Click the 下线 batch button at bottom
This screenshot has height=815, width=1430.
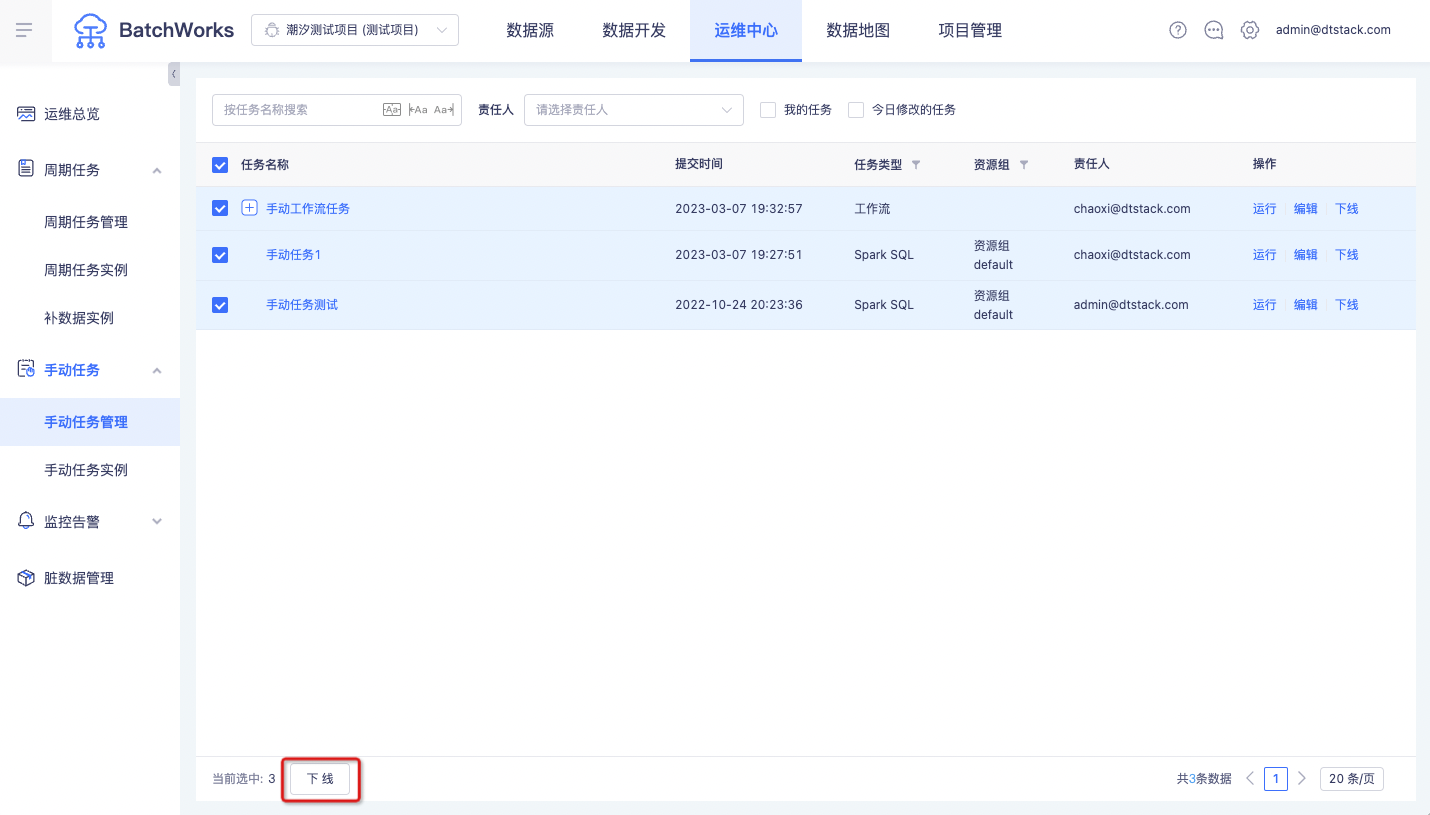(320, 779)
